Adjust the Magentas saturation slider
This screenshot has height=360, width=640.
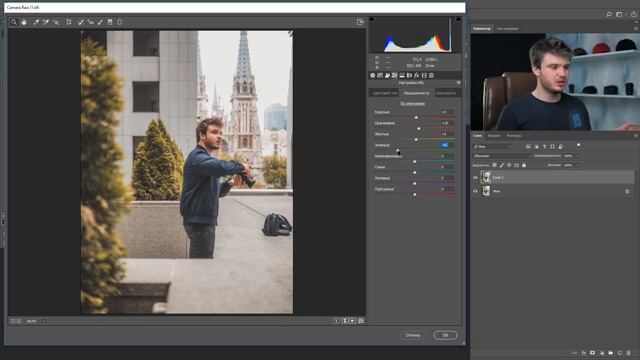tap(415, 195)
